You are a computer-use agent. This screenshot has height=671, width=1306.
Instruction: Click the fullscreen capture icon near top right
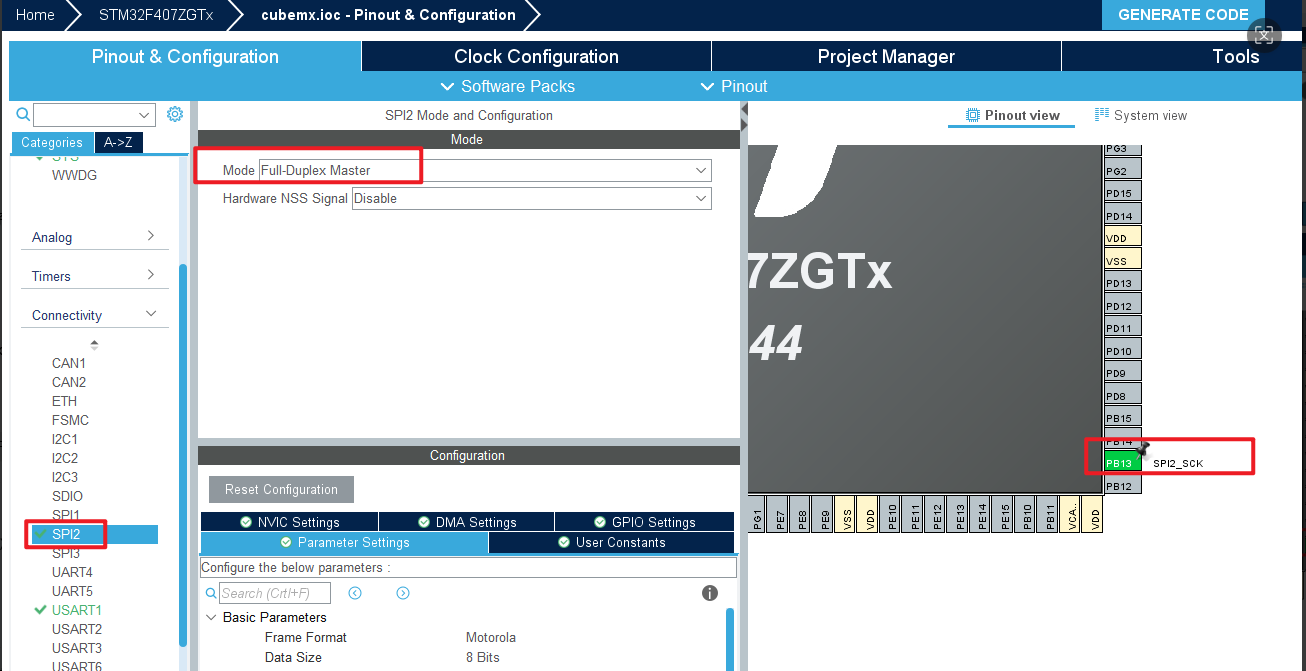click(1264, 36)
